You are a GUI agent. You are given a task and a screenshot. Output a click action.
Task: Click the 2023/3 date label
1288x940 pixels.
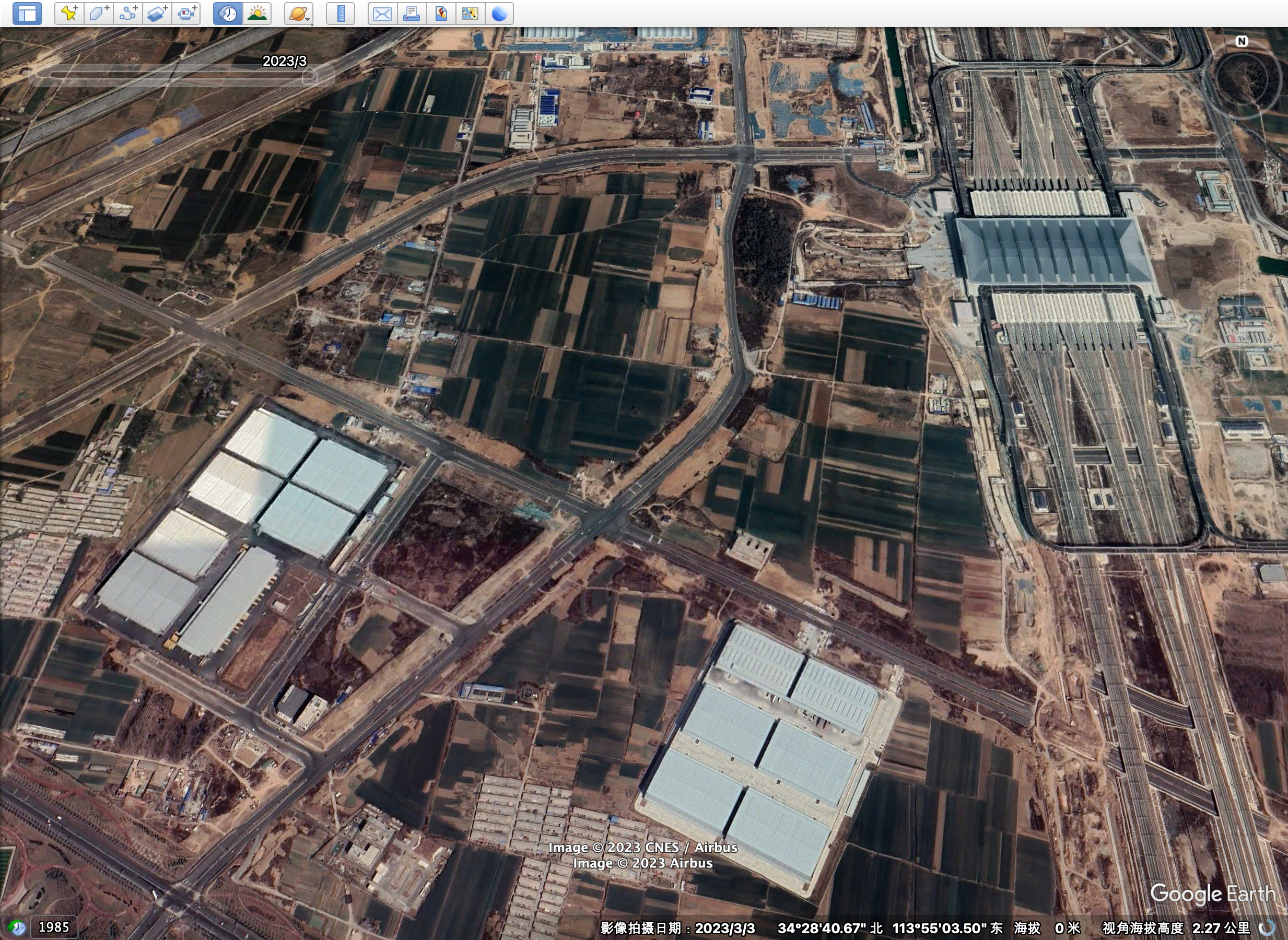(284, 61)
